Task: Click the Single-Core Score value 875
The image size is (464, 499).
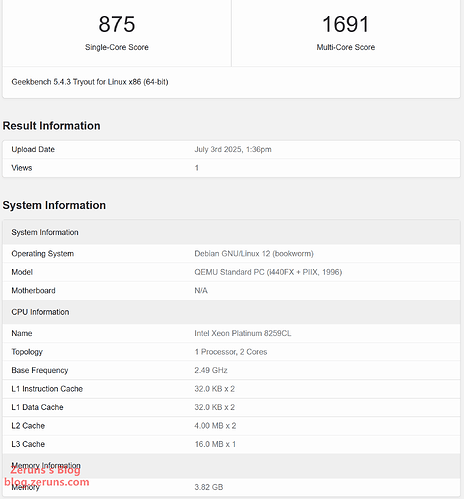Action: tap(117, 24)
